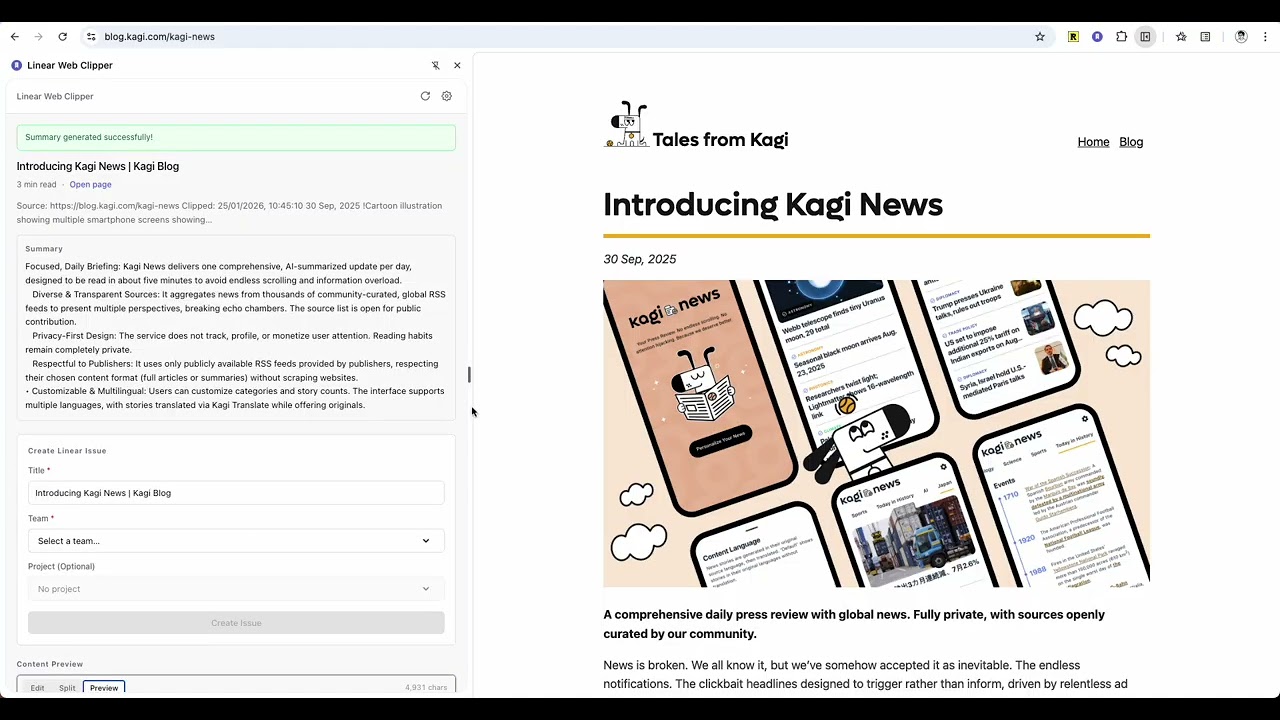Screen dimensions: 1280x720
Task: Switch to the Split content tab
Action: (x=67, y=688)
